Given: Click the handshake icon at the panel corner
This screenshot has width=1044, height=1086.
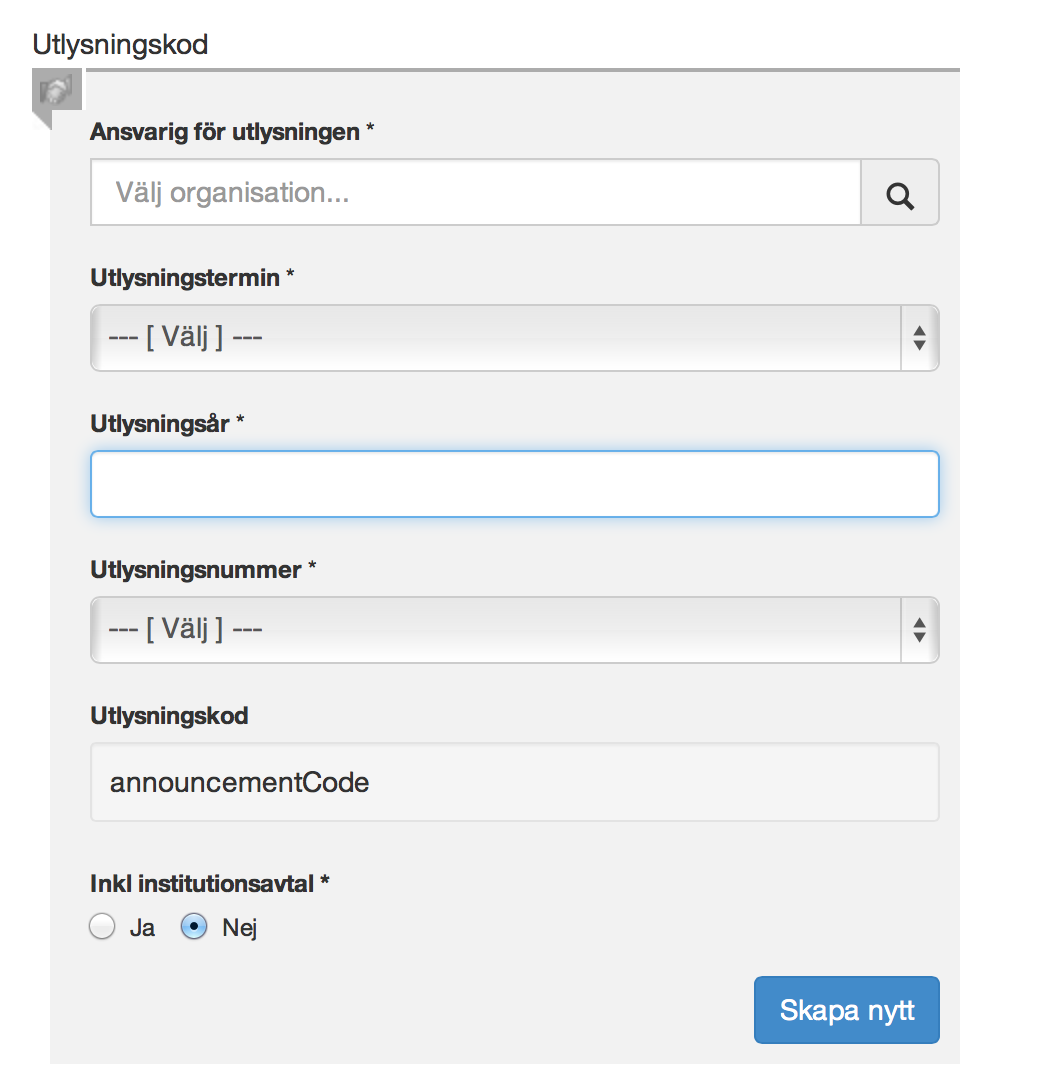Looking at the screenshot, I should 57,89.
